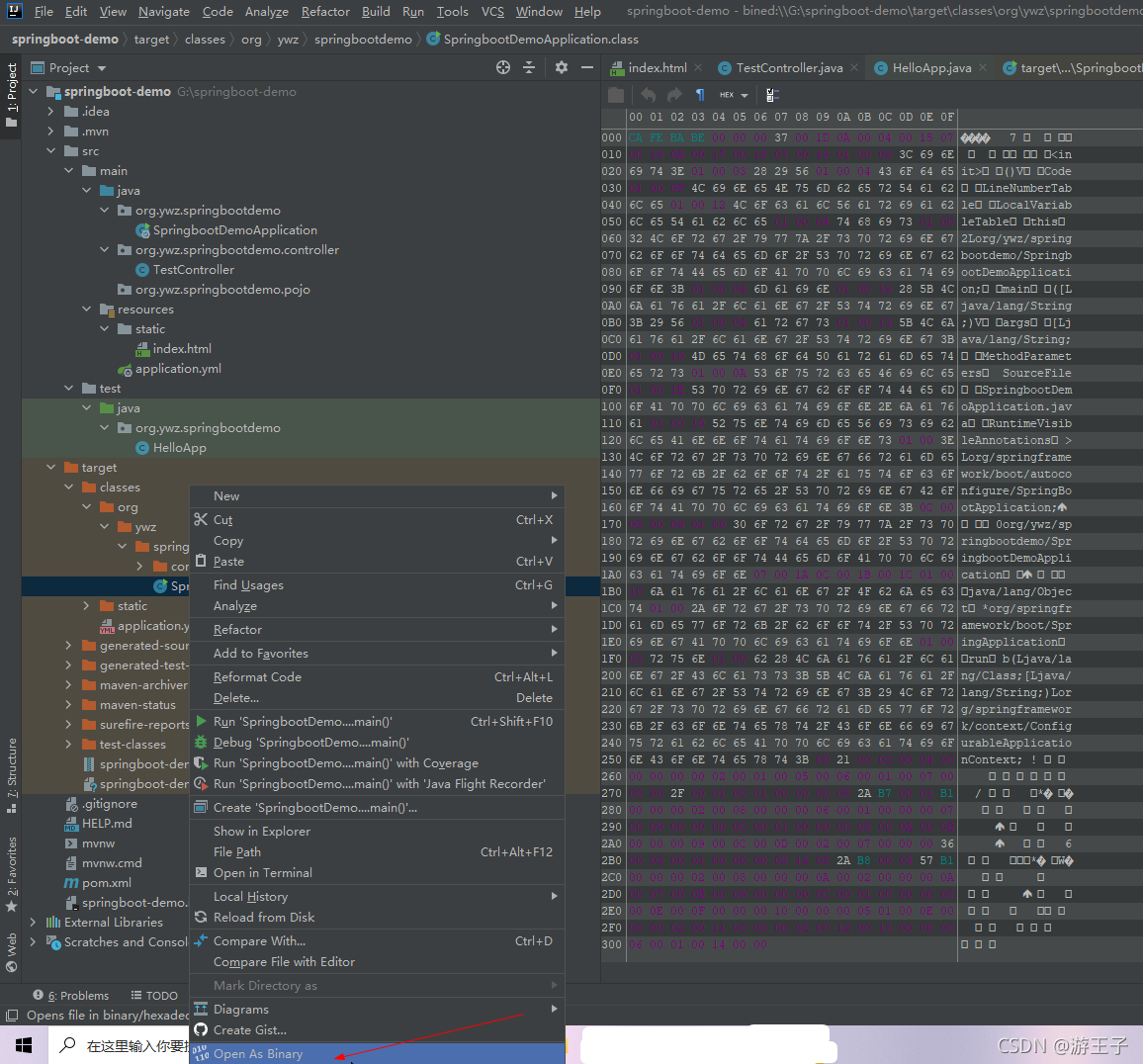This screenshot has width=1143, height=1064.
Task: Choose Reload from Disk
Action: [x=377, y=918]
